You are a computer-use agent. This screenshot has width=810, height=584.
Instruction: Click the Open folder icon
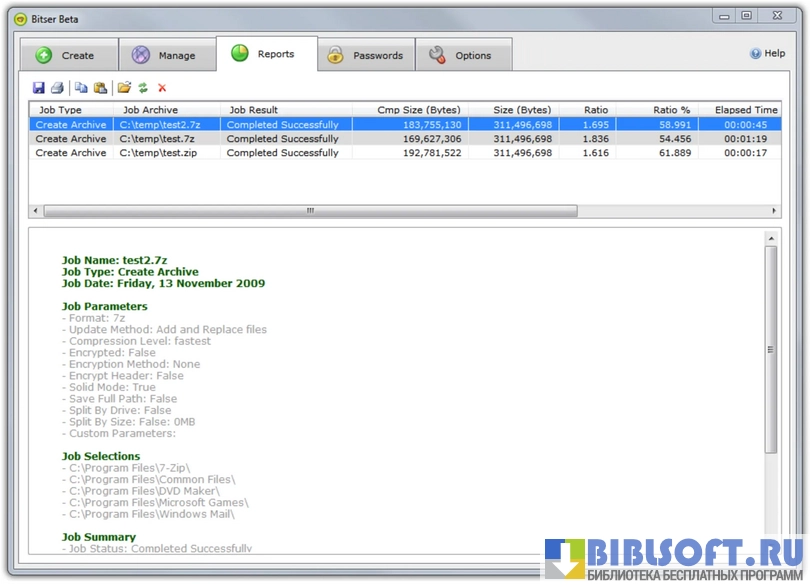click(124, 88)
